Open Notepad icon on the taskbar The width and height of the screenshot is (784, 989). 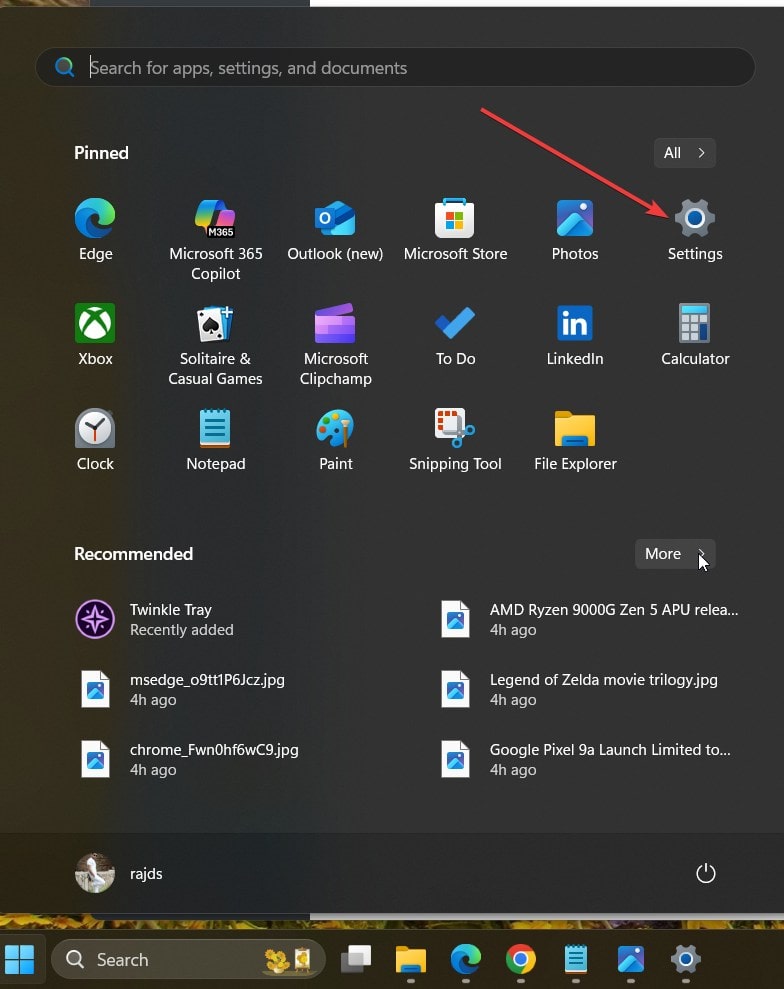575,959
